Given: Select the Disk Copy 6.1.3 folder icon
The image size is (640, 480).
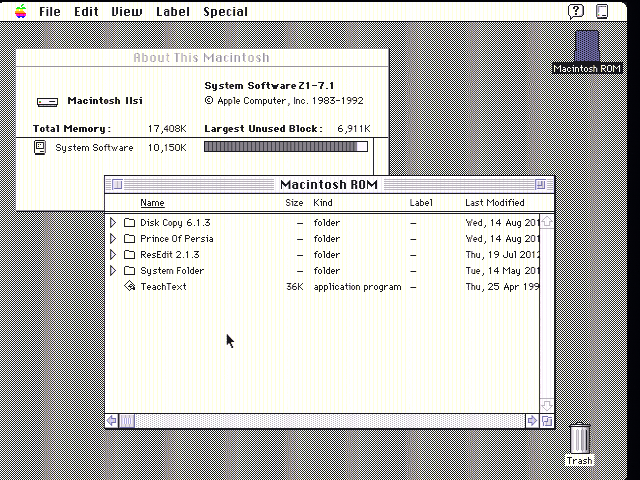Looking at the screenshot, I should 129,222.
